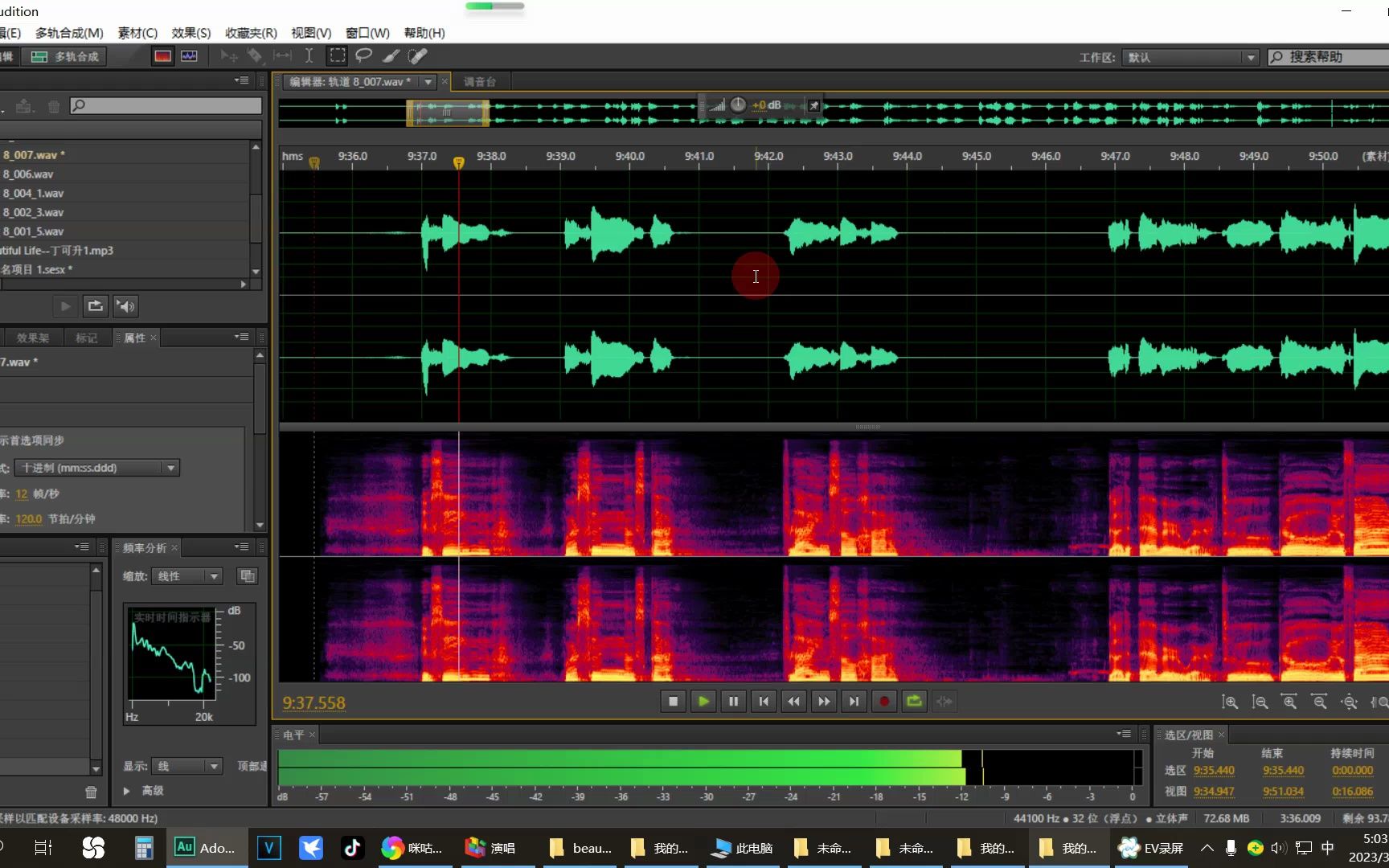Open levels panel options menu
The width and height of the screenshot is (1389, 868).
[x=1124, y=734]
